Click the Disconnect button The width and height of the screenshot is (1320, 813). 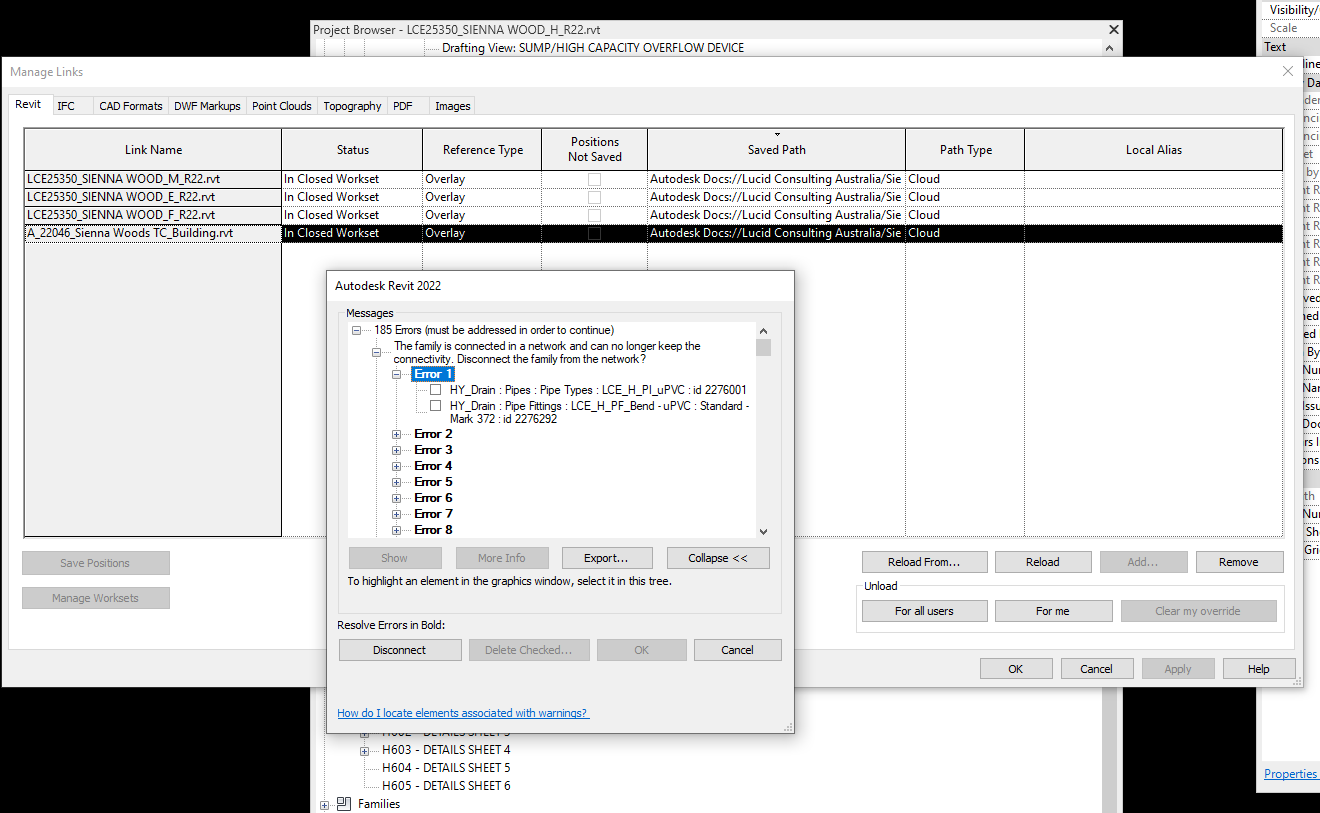click(399, 649)
